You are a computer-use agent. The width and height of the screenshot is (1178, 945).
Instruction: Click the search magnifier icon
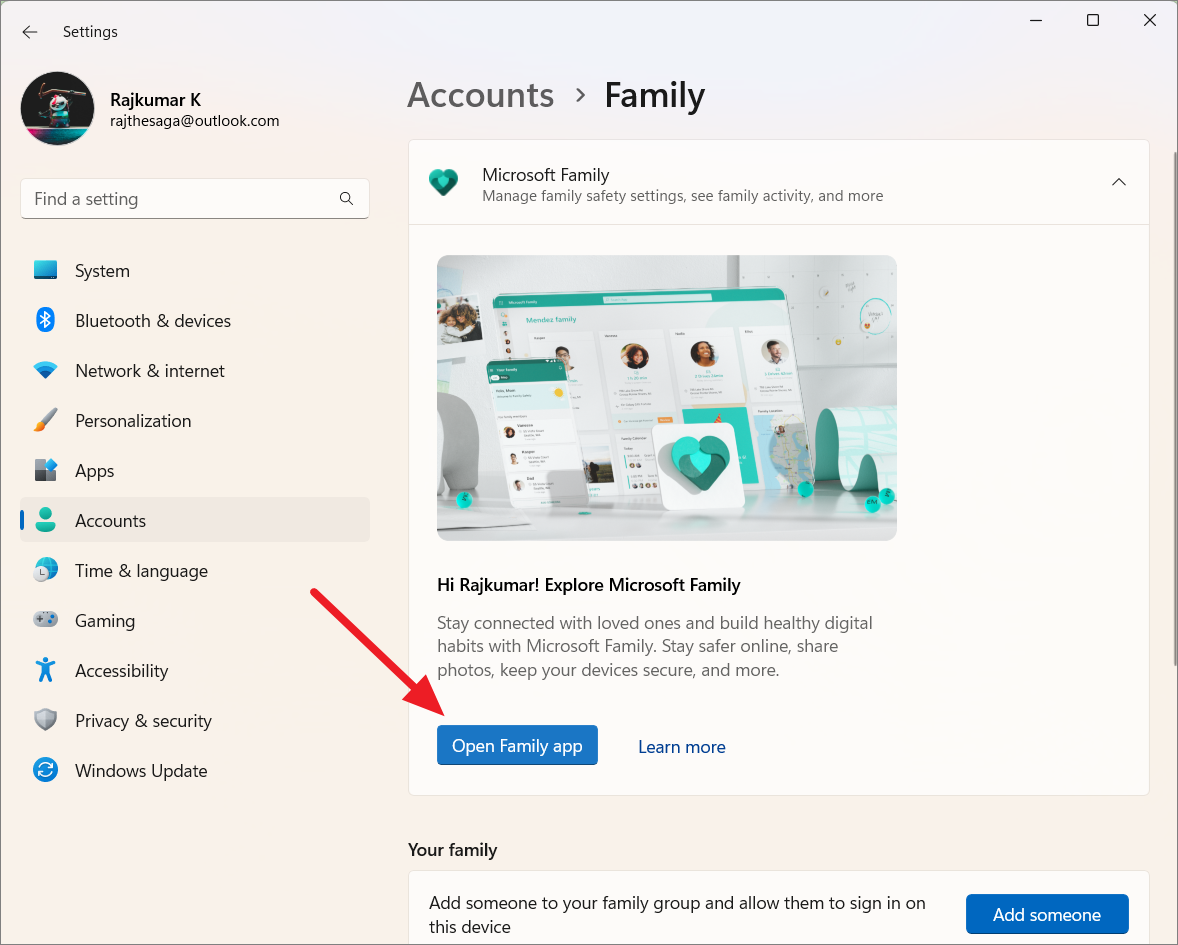(346, 198)
